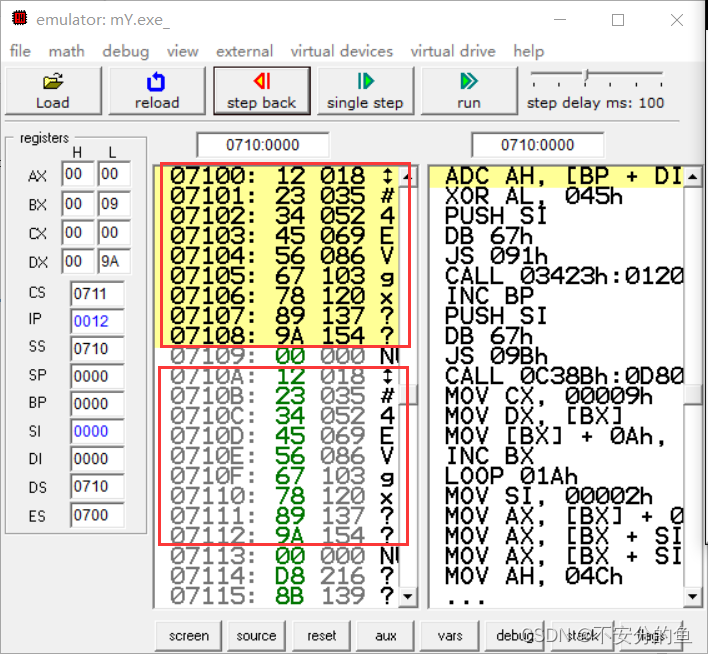Click the IP register field 0012
This screenshot has height=654, width=708.
tap(97, 321)
